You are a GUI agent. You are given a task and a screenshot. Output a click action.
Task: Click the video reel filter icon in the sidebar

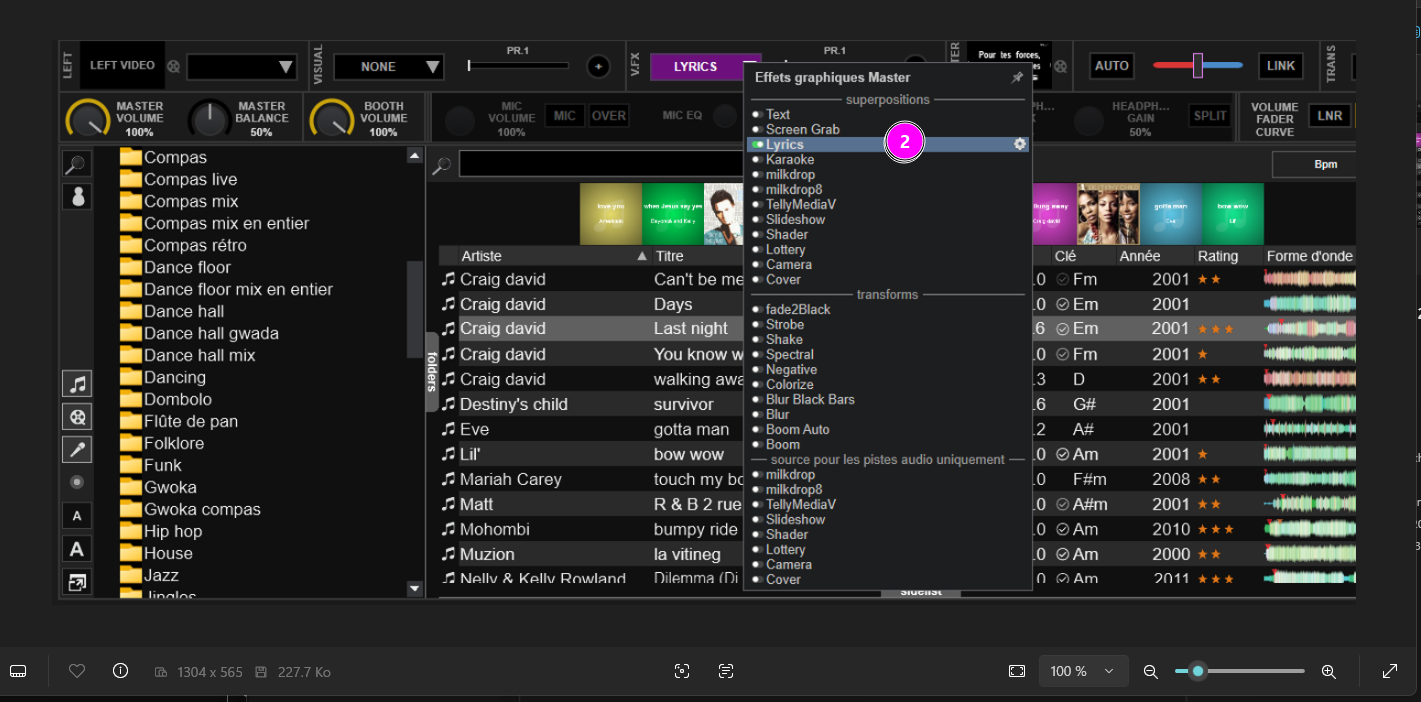[77, 417]
